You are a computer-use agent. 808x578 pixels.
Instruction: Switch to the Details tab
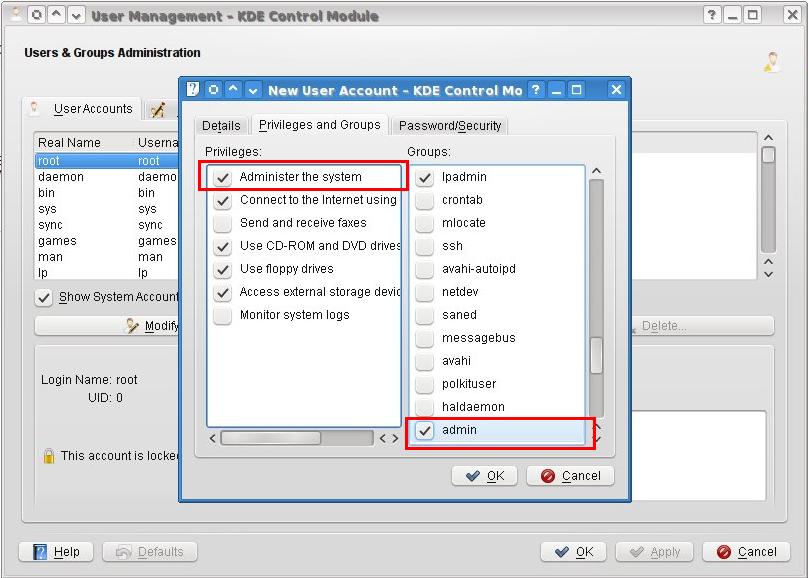[221, 126]
